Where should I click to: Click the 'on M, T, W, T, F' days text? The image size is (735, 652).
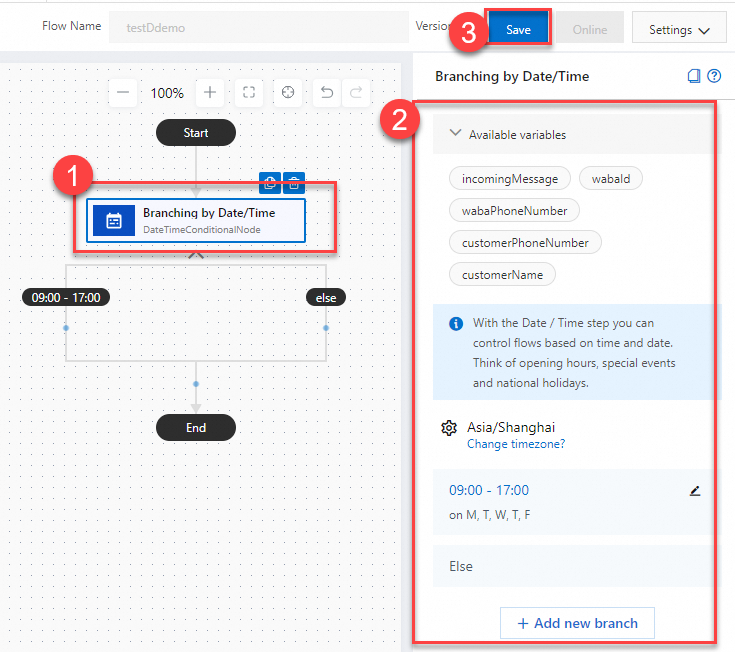point(489,515)
